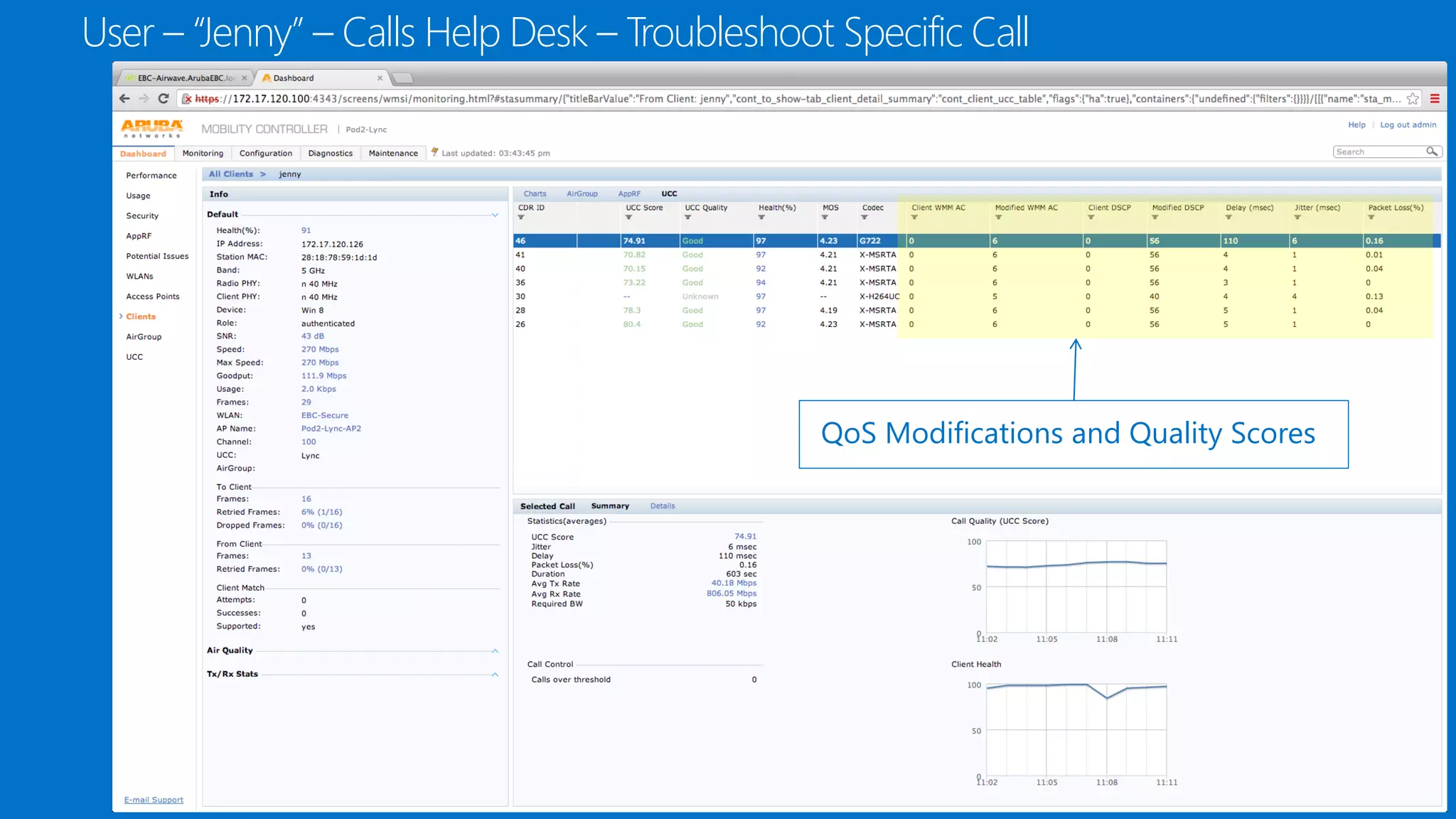Bookmark the page using the star icon
The height and width of the screenshot is (819, 1456).
click(1413, 99)
